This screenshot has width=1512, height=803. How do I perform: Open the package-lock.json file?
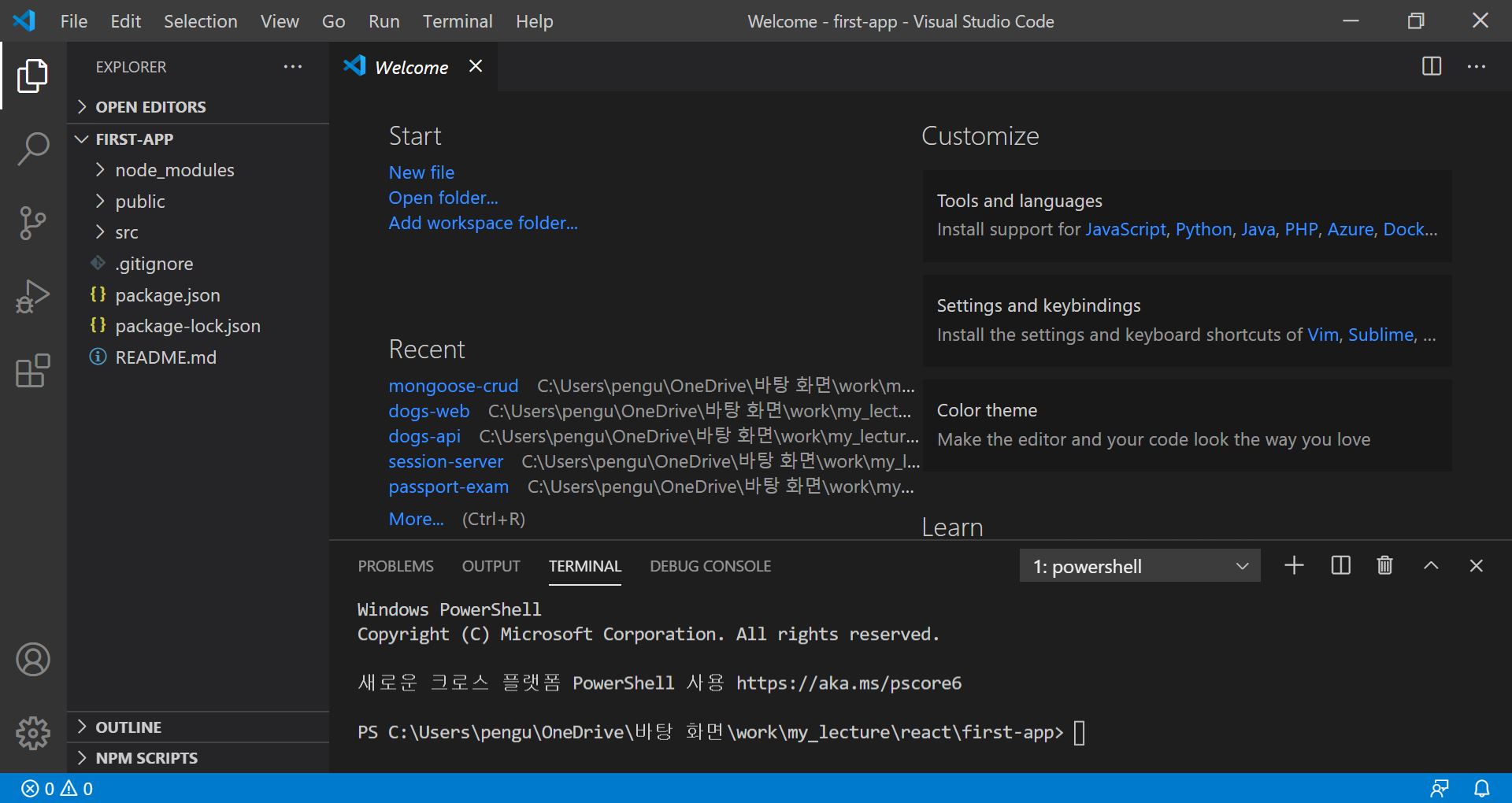point(198,326)
